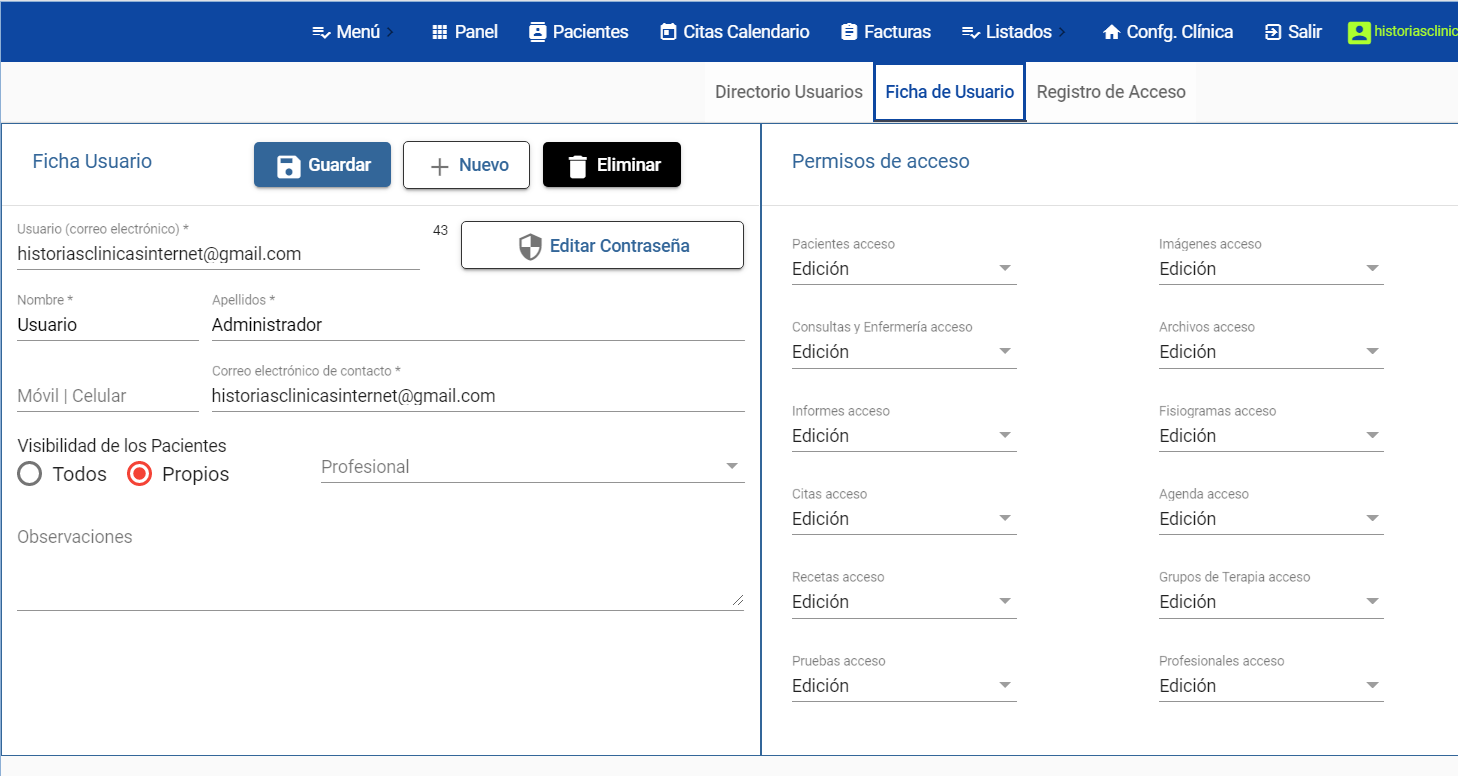Select the Todos visibility radio button

30,474
